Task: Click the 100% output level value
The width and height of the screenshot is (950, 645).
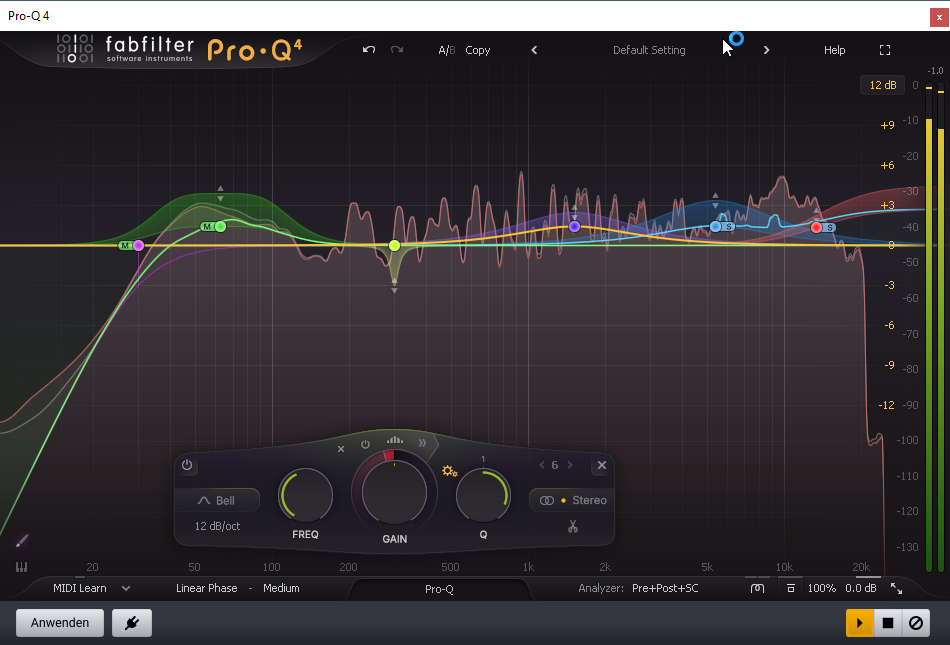Action: point(822,588)
